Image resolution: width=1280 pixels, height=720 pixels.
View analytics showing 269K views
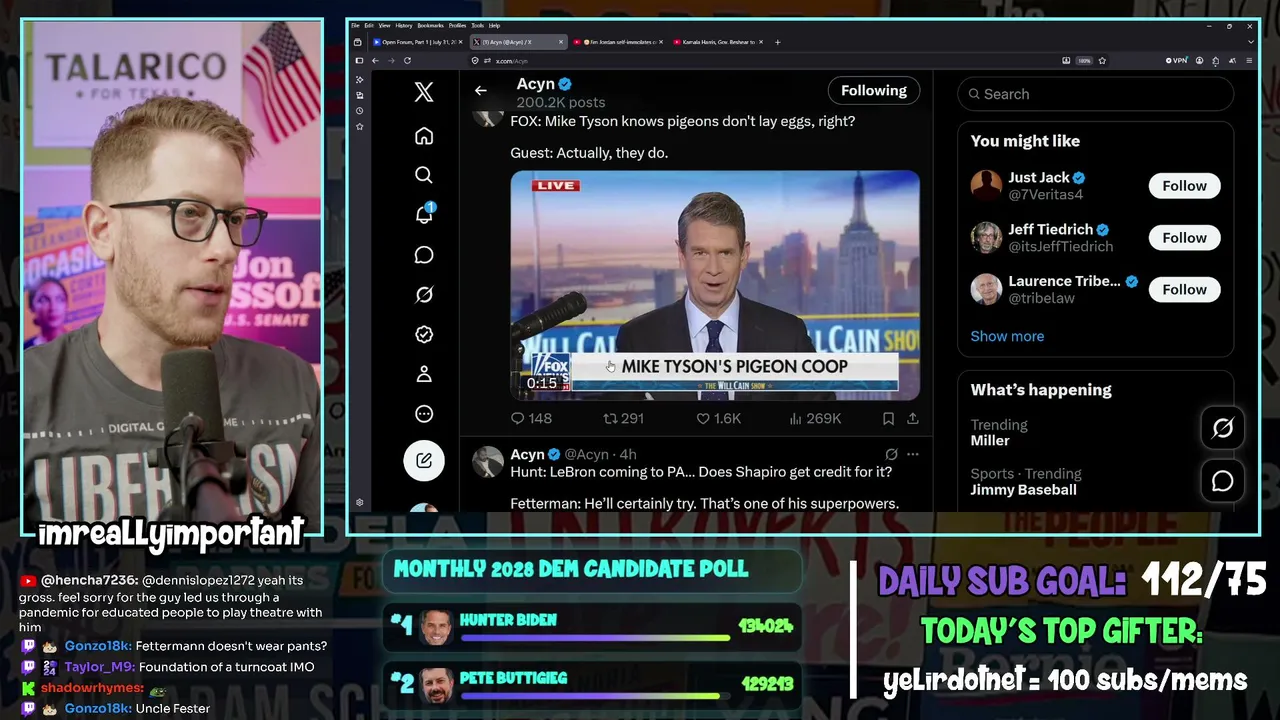coord(814,418)
